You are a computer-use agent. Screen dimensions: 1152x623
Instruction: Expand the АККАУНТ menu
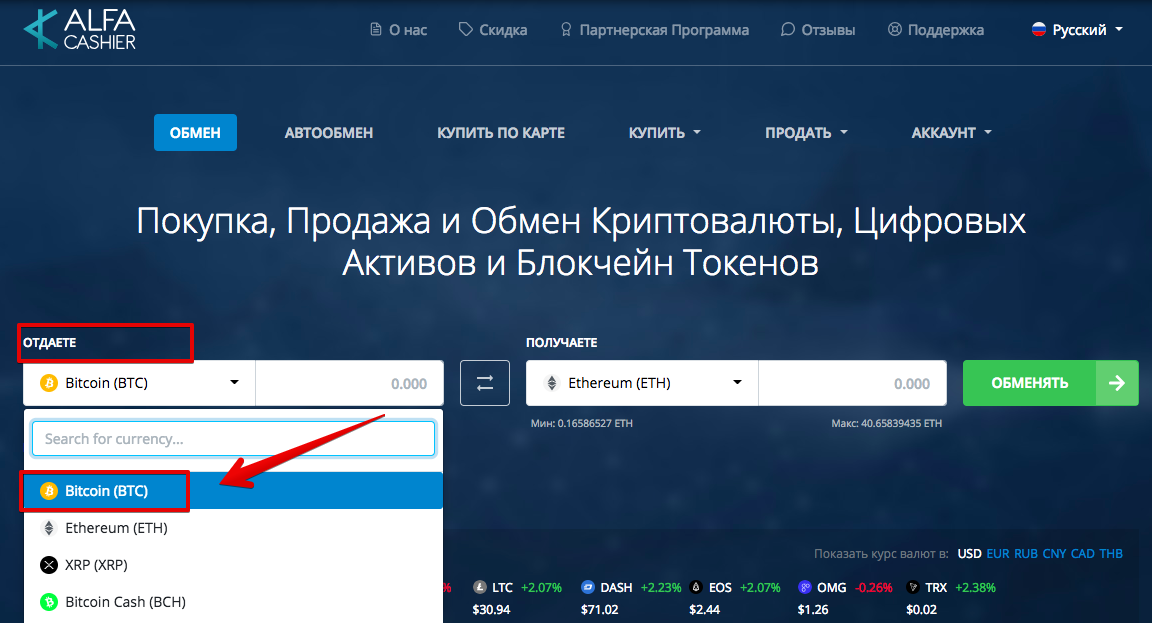point(951,133)
